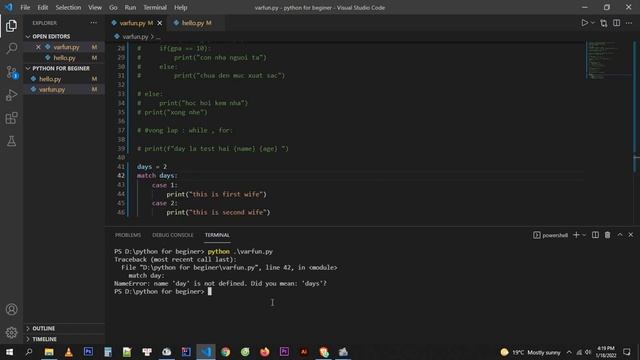640x360 pixels.
Task: Select the Terminal panel tab
Action: 217,235
